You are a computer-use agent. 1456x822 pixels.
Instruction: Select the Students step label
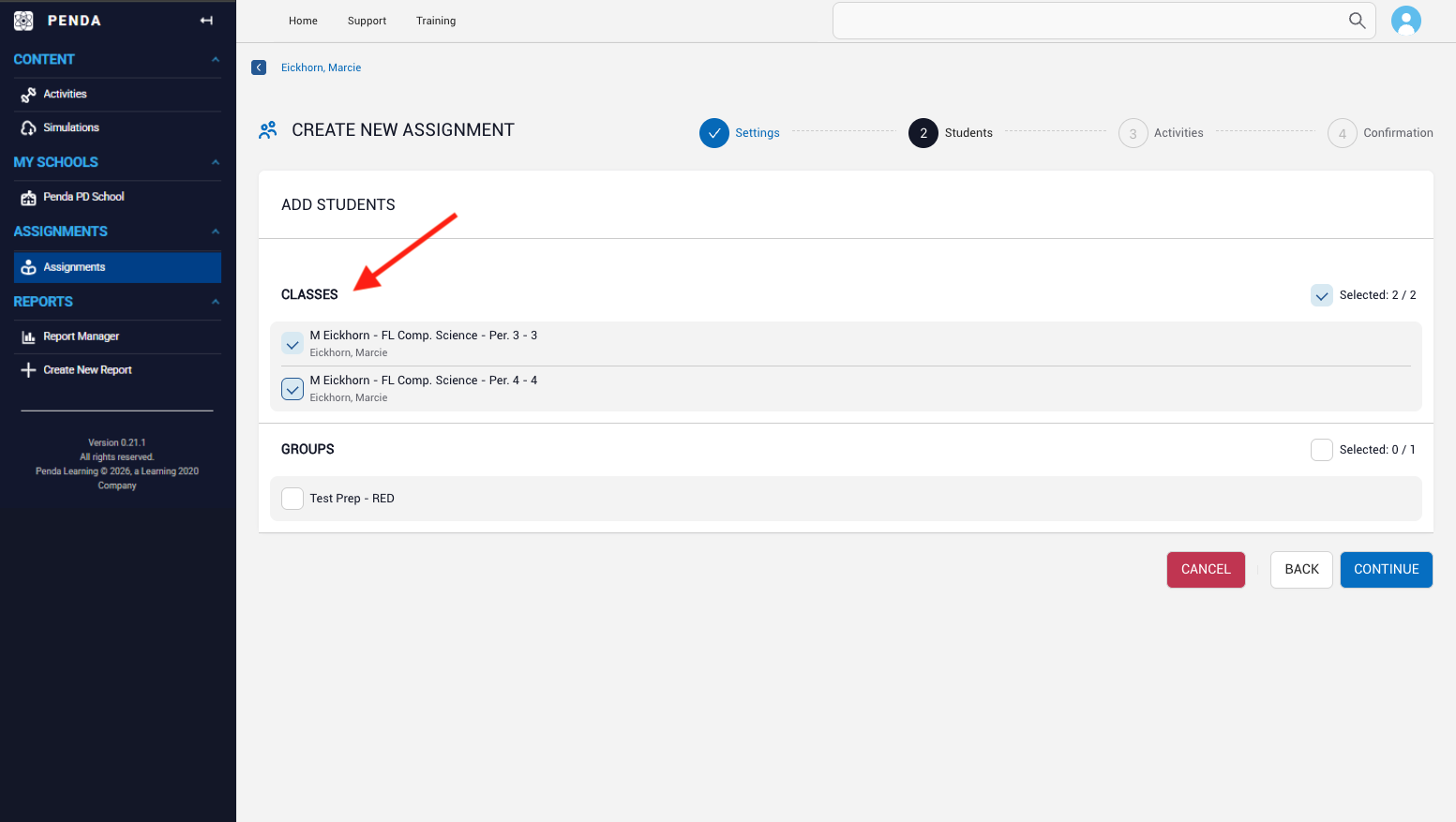click(968, 133)
